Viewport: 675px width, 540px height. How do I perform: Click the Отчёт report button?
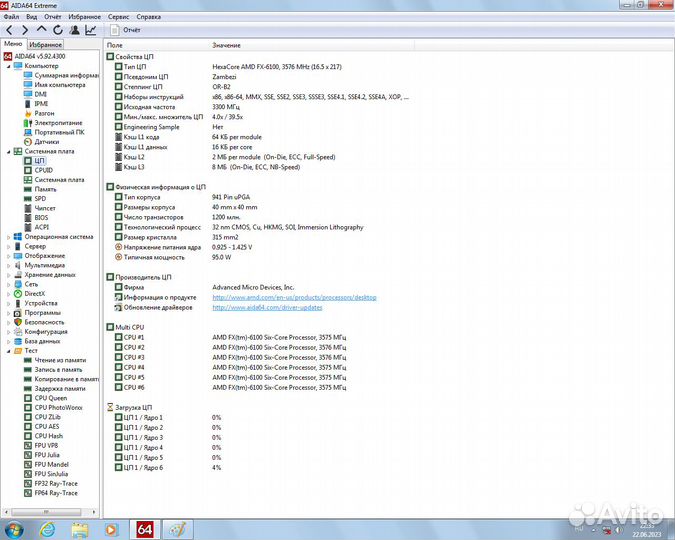(126, 30)
